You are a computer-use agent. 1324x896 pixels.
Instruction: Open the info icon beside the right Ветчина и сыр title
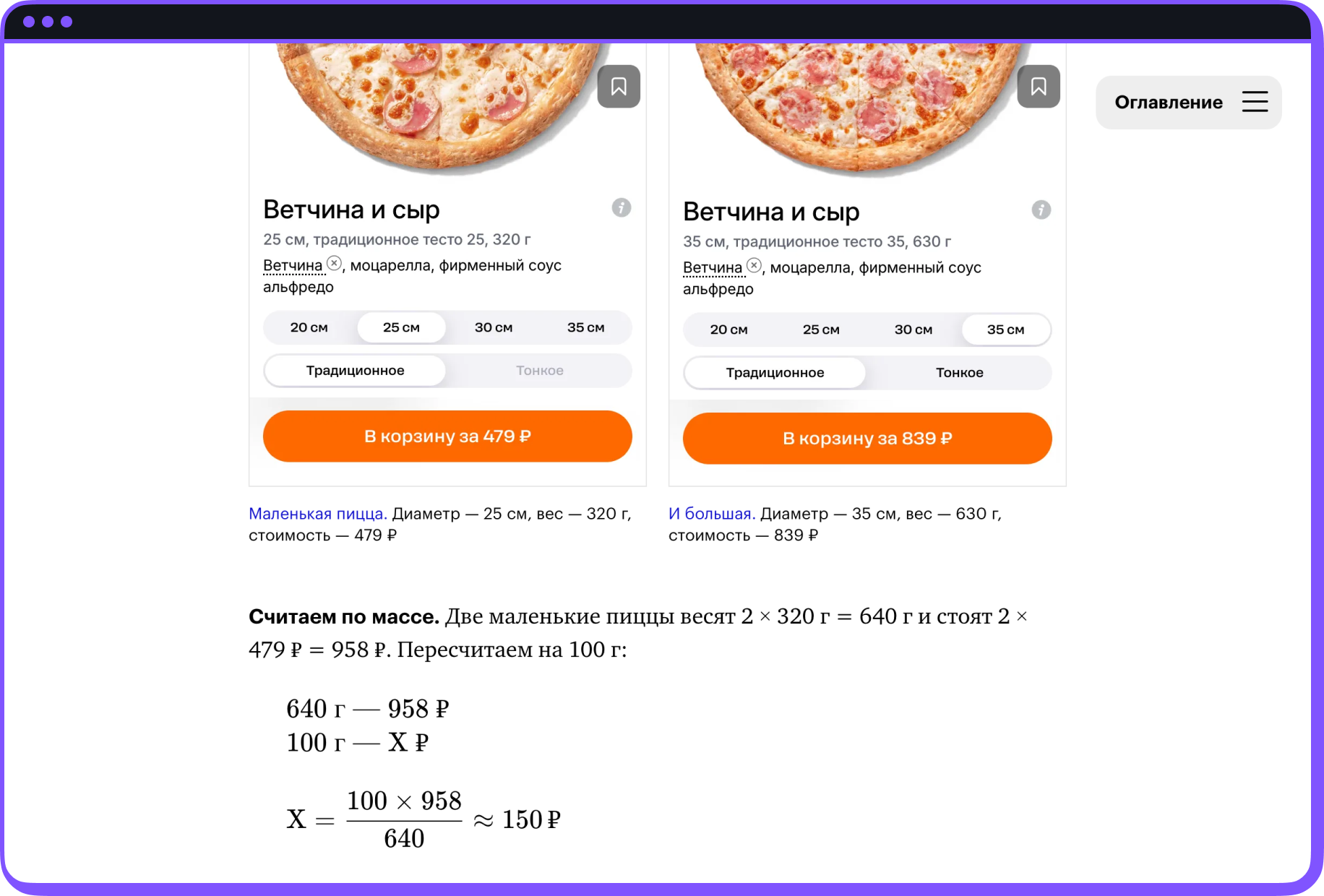(x=1041, y=210)
